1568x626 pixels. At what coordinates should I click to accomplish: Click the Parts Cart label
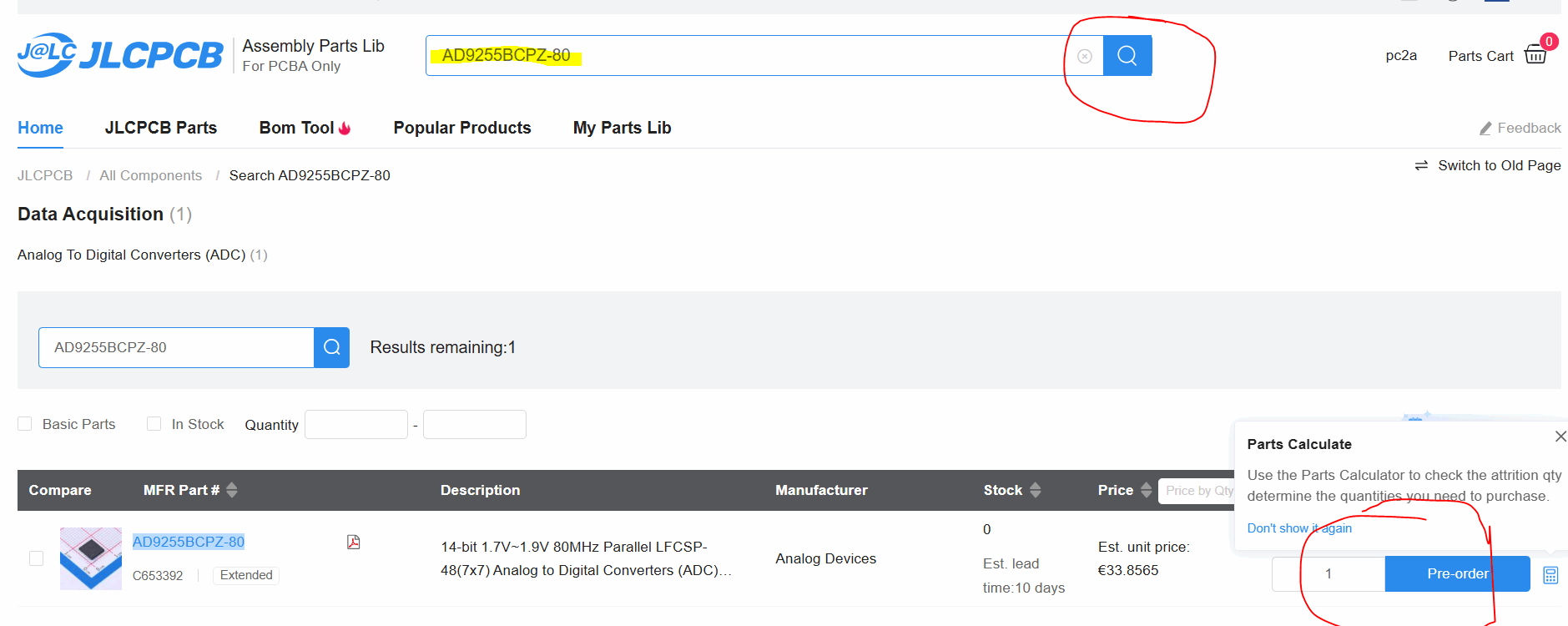[1480, 56]
